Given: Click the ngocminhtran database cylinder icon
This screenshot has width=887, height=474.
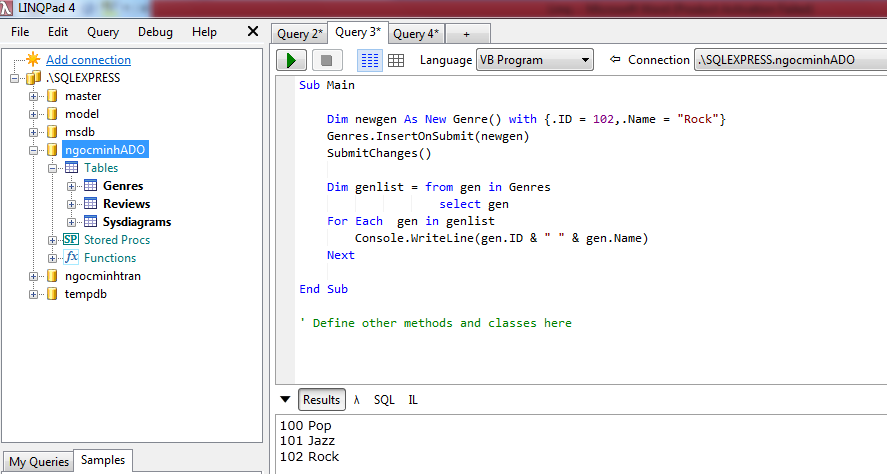Looking at the screenshot, I should 52,276.
